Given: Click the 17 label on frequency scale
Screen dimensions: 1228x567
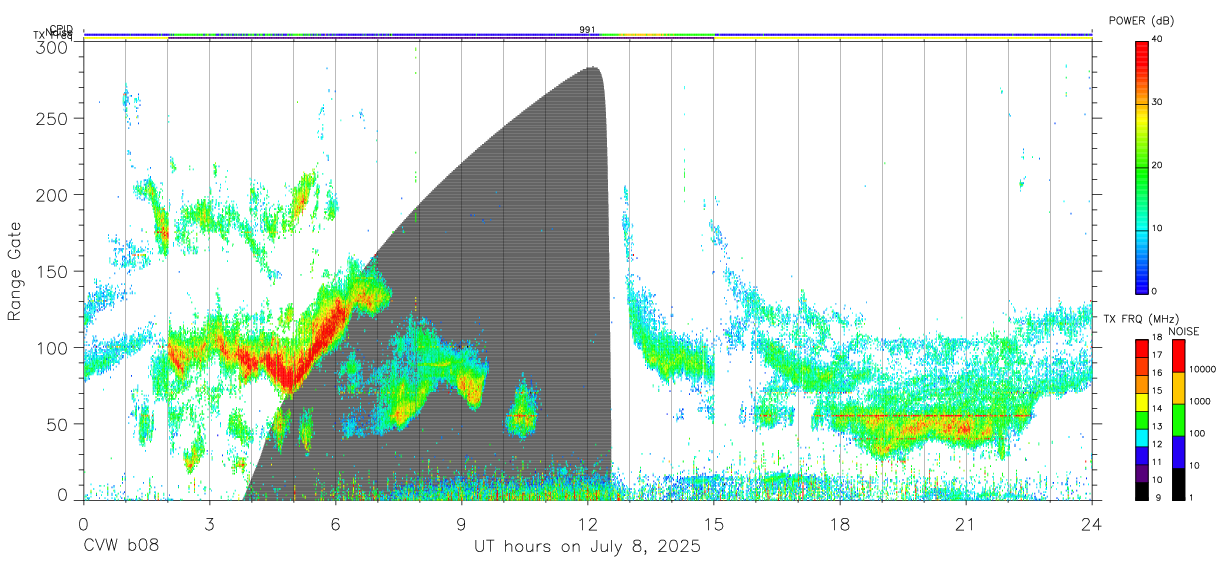Looking at the screenshot, I should click(x=1156, y=355).
